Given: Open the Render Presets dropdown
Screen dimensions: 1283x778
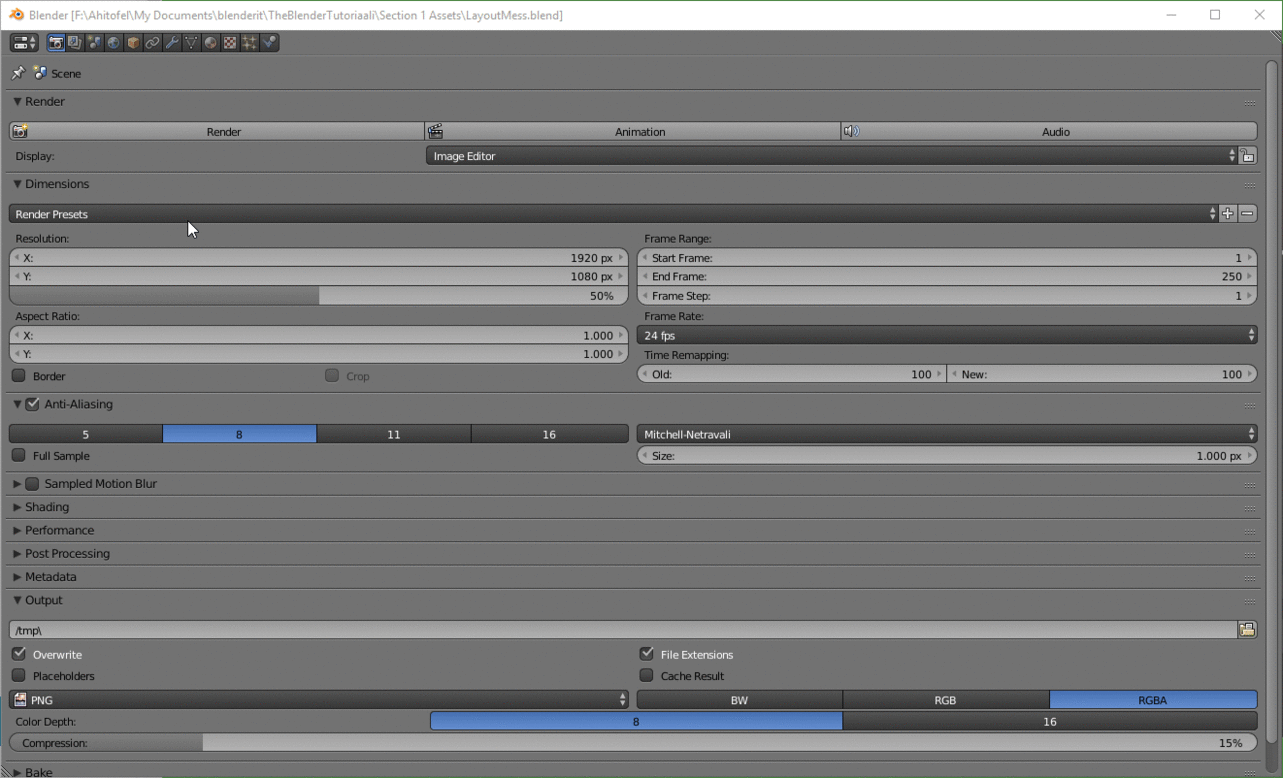Looking at the screenshot, I should (613, 214).
